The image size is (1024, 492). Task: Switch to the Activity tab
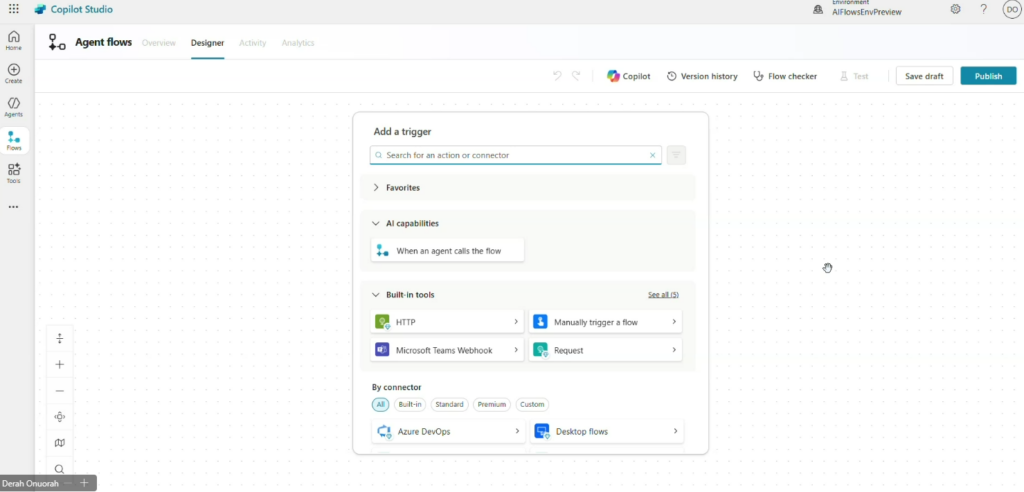click(252, 43)
